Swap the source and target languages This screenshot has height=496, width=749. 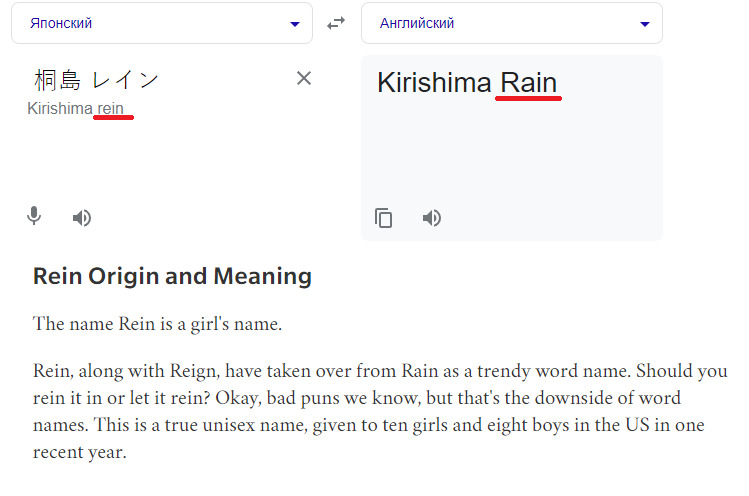point(336,23)
